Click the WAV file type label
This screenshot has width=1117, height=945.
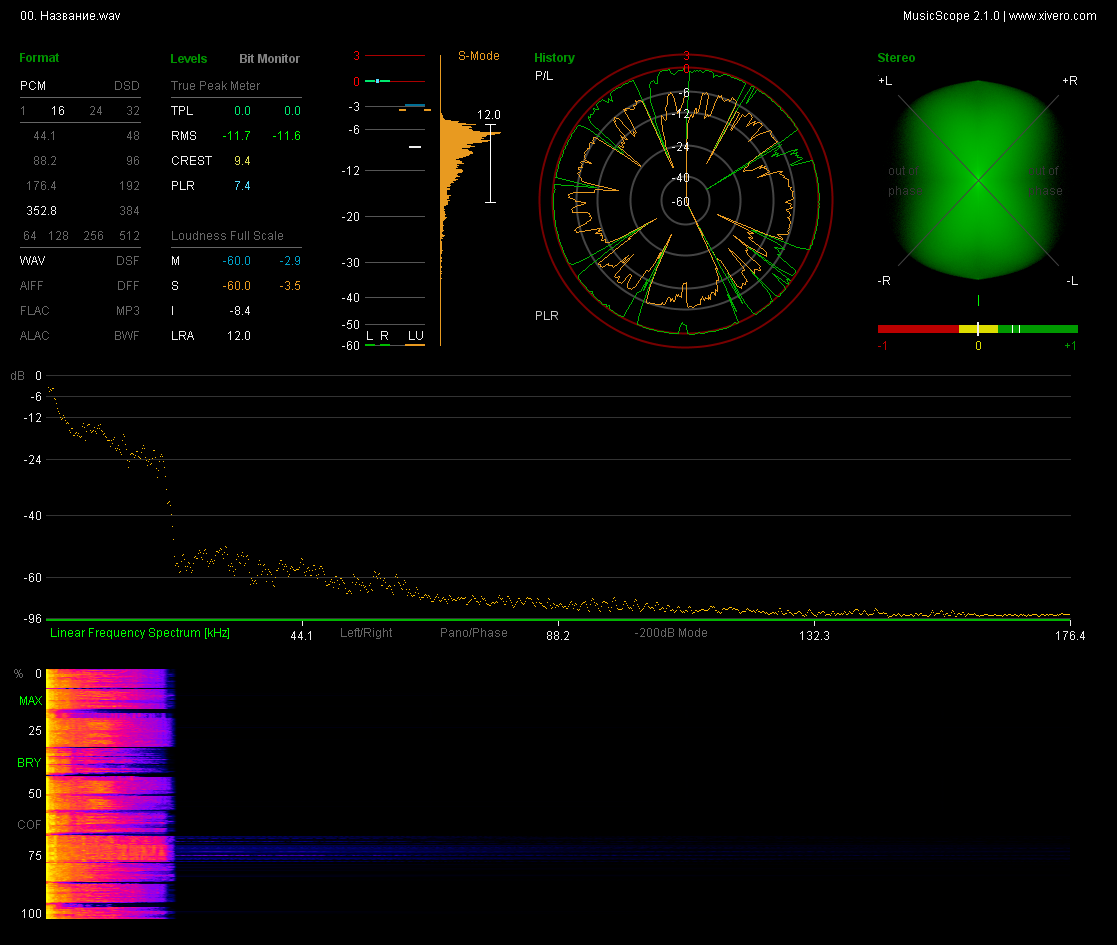coord(32,261)
